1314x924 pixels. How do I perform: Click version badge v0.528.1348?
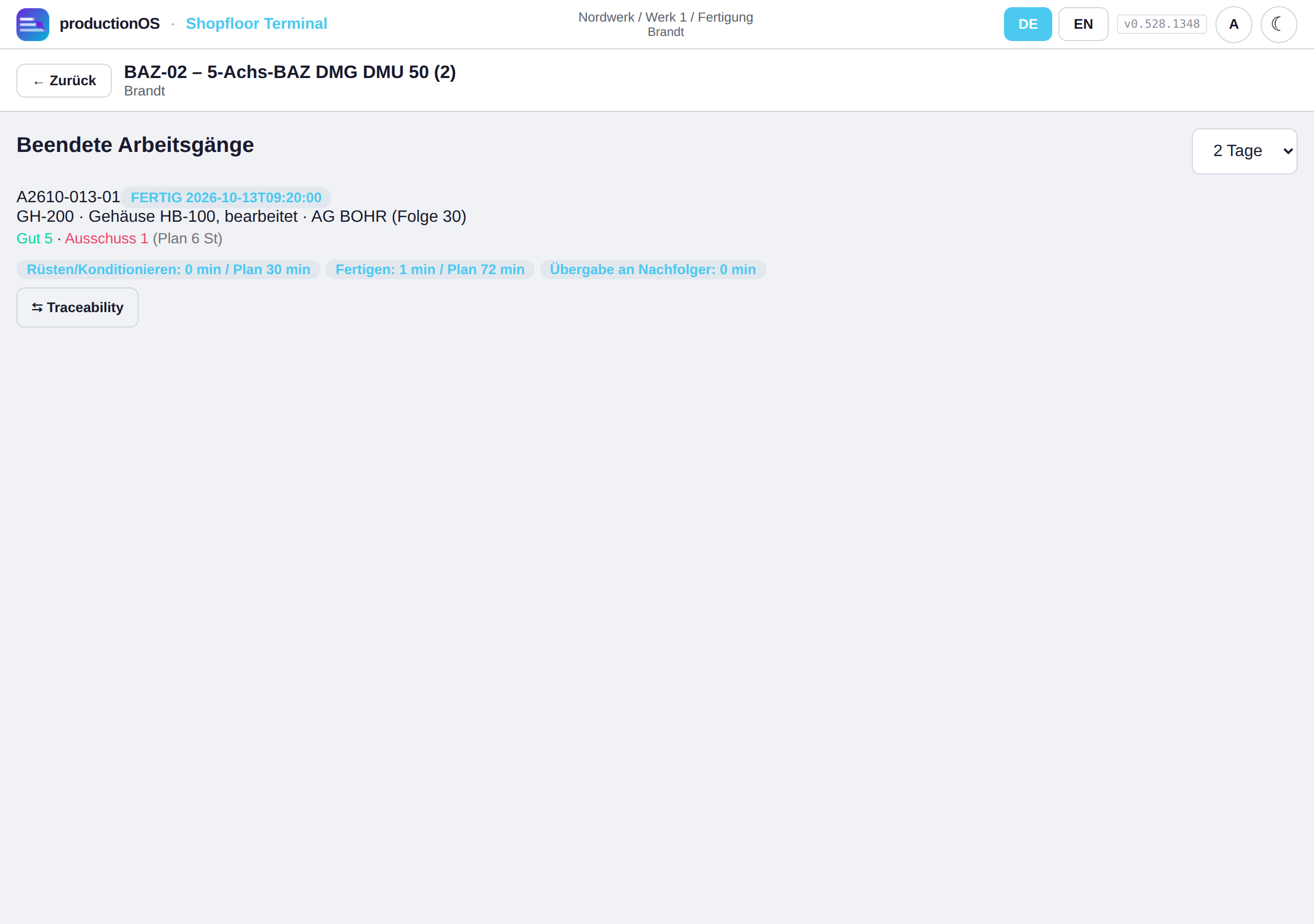(1161, 24)
